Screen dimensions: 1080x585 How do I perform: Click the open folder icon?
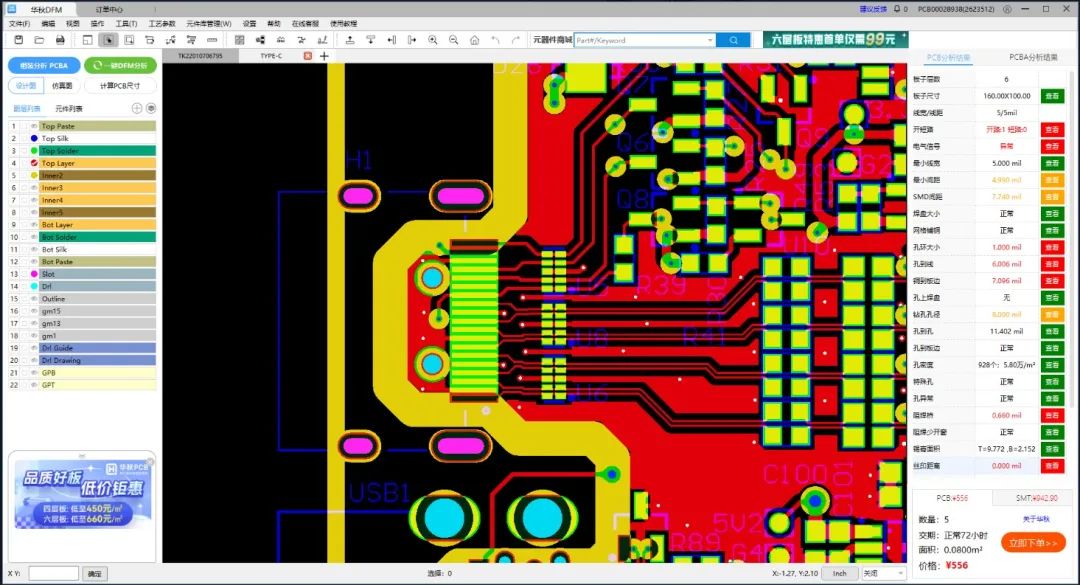38,40
